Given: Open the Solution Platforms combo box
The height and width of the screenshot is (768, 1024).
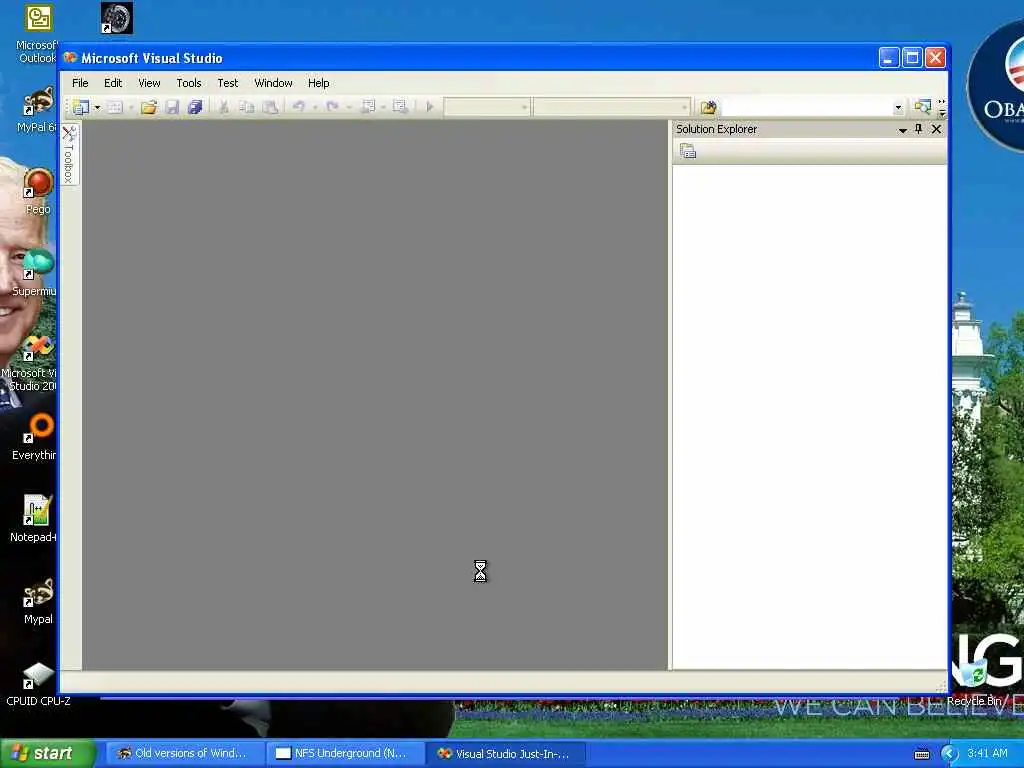Looking at the screenshot, I should point(611,107).
